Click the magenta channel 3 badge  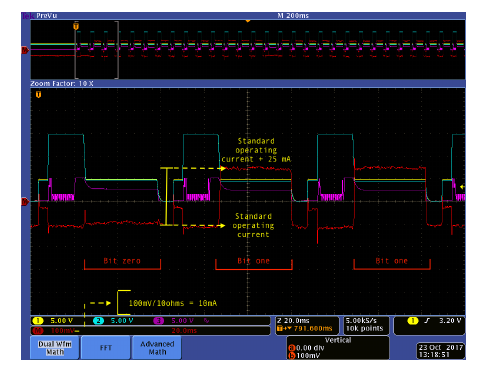pyautogui.click(x=159, y=321)
